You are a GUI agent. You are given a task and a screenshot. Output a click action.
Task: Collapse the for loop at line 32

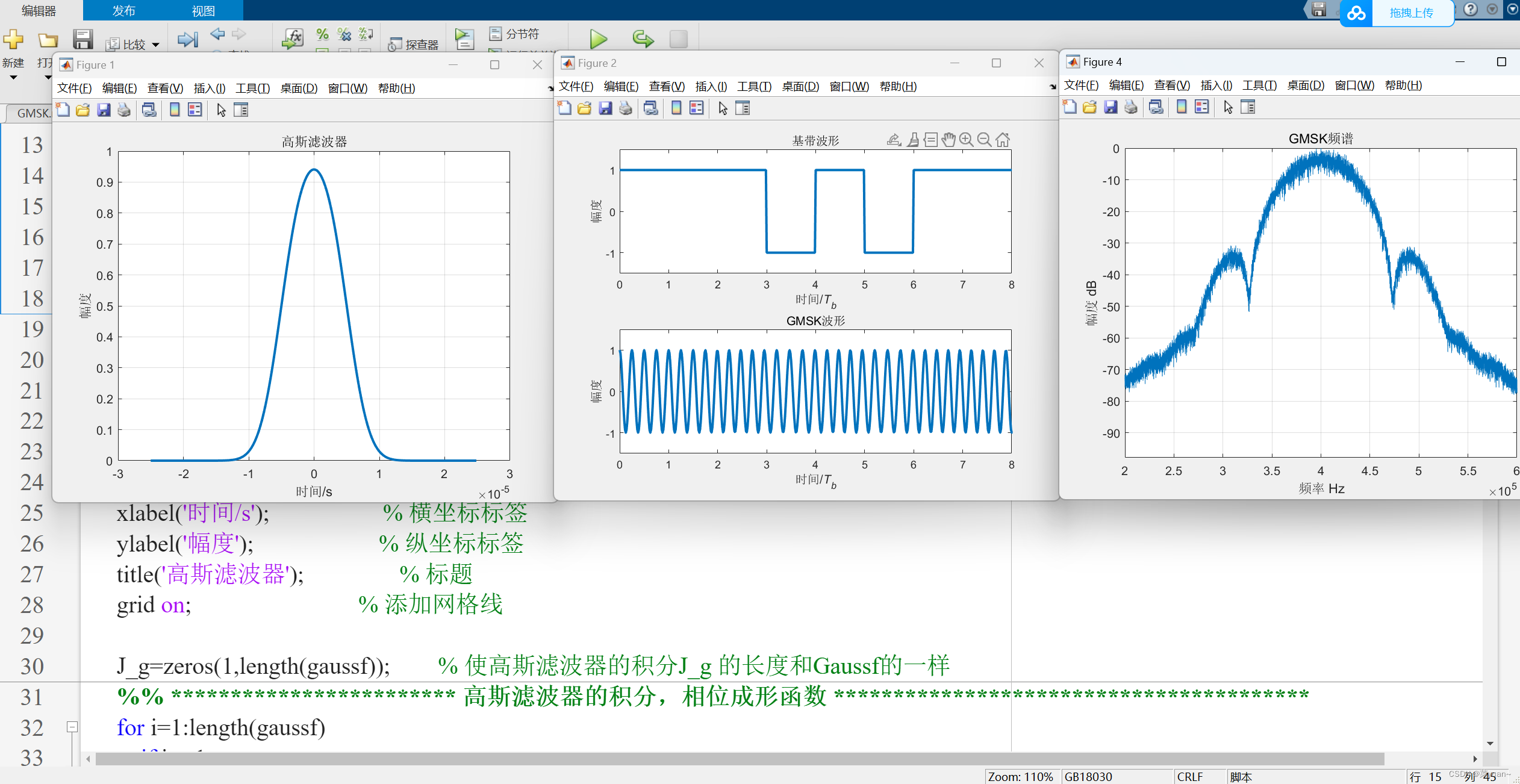[x=72, y=727]
